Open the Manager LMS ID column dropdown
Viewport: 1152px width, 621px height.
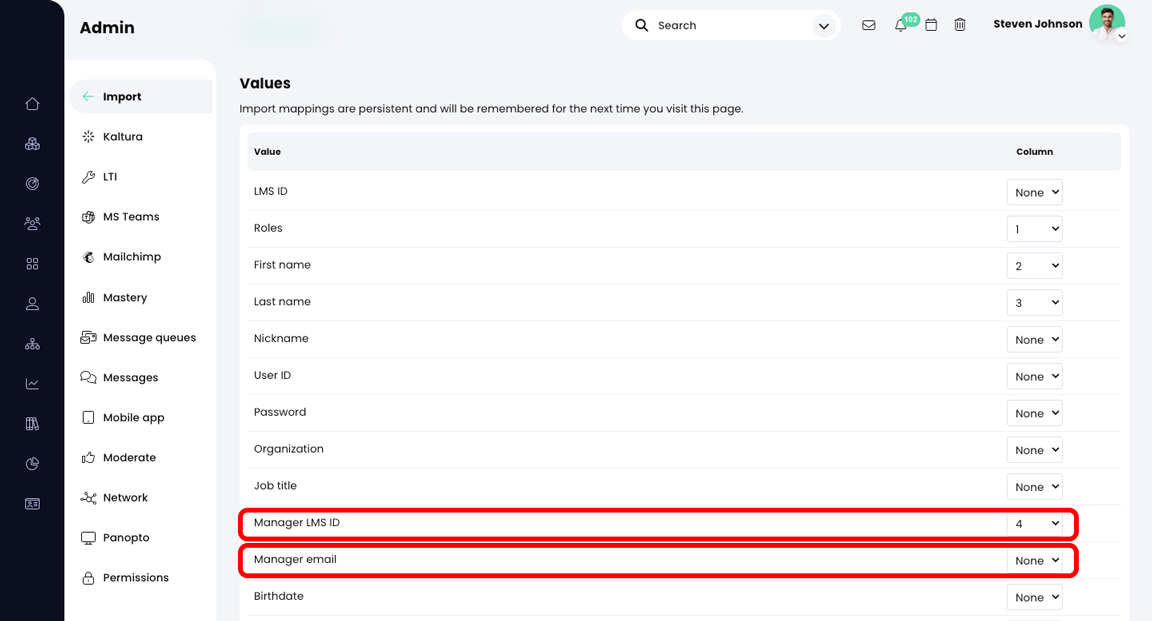[1034, 523]
